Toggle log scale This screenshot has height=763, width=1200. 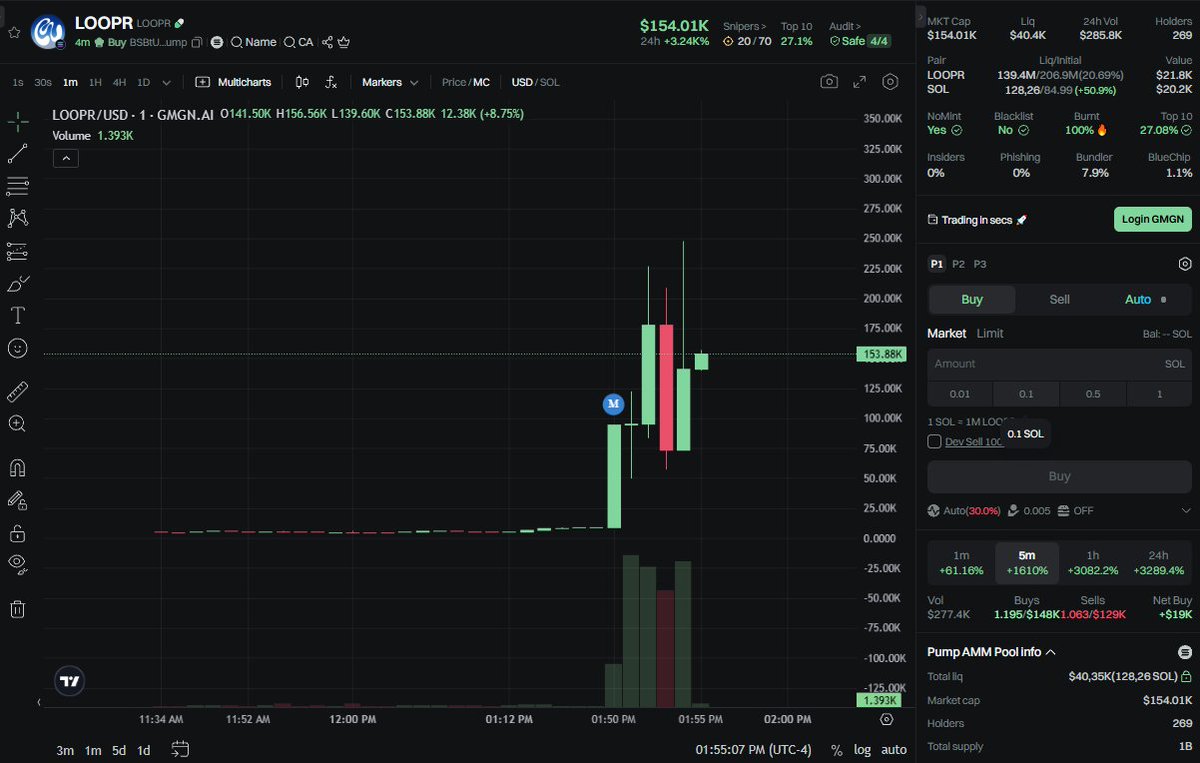point(862,750)
